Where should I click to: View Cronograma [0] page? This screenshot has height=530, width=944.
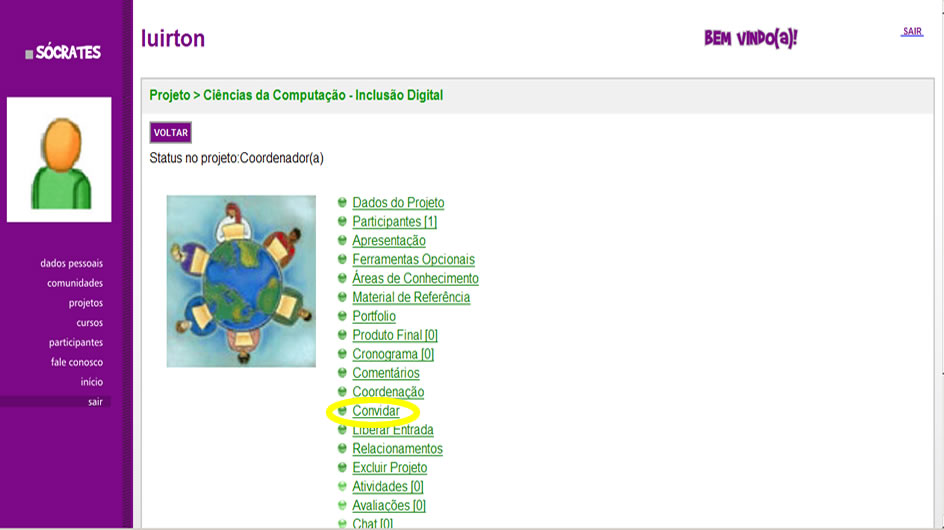pyautogui.click(x=393, y=354)
